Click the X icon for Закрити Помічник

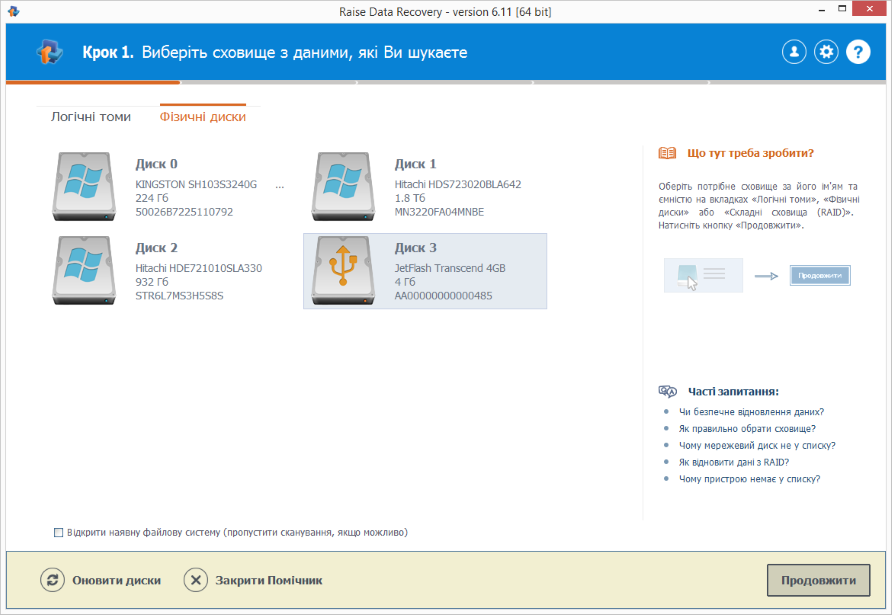[196, 580]
